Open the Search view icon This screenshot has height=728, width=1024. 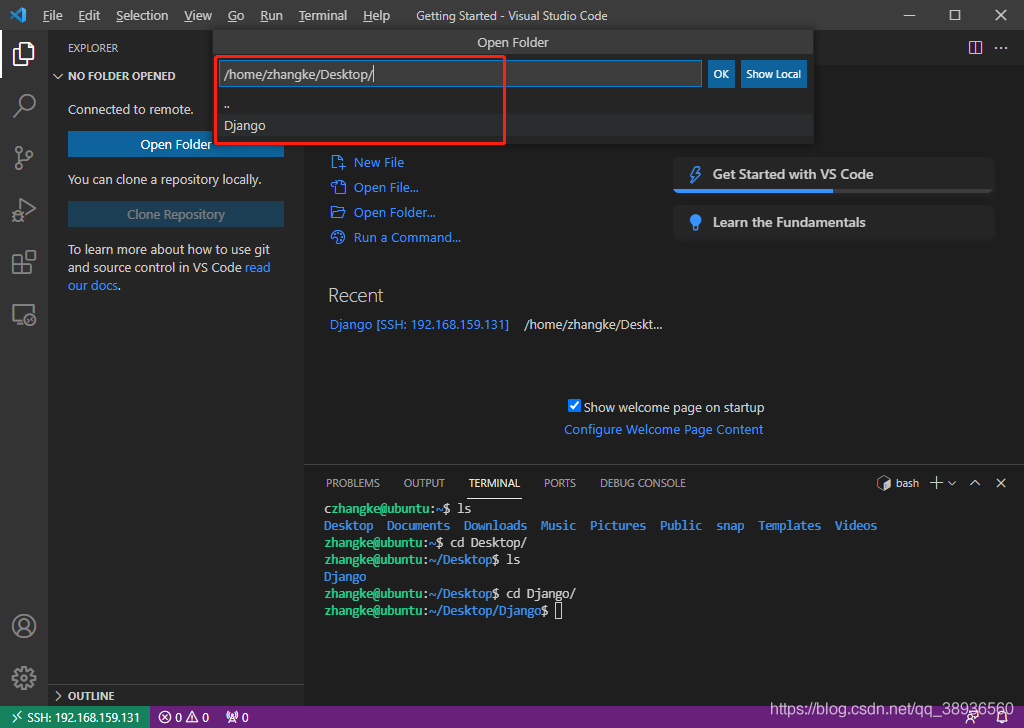[x=24, y=106]
